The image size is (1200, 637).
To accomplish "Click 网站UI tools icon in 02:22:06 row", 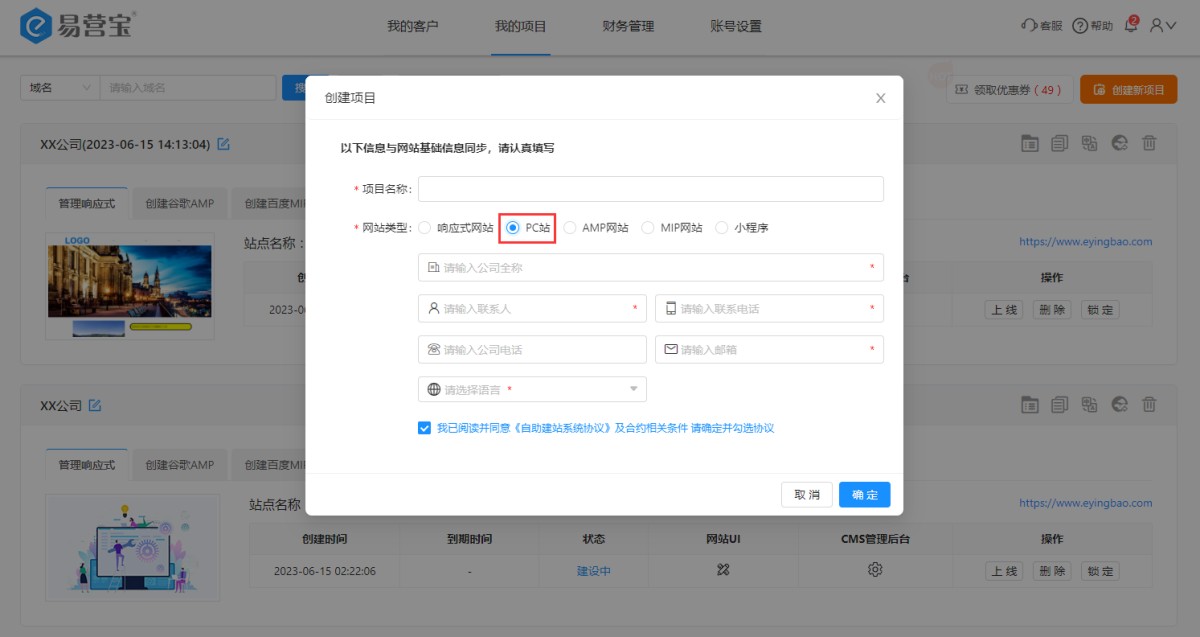I will pos(724,570).
